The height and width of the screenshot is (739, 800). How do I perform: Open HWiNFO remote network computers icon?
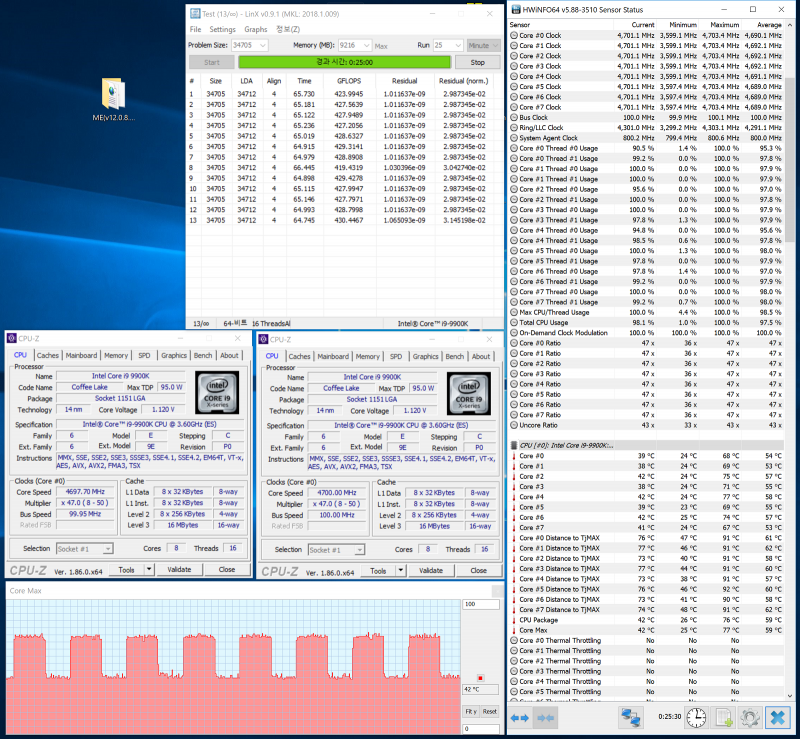(631, 718)
